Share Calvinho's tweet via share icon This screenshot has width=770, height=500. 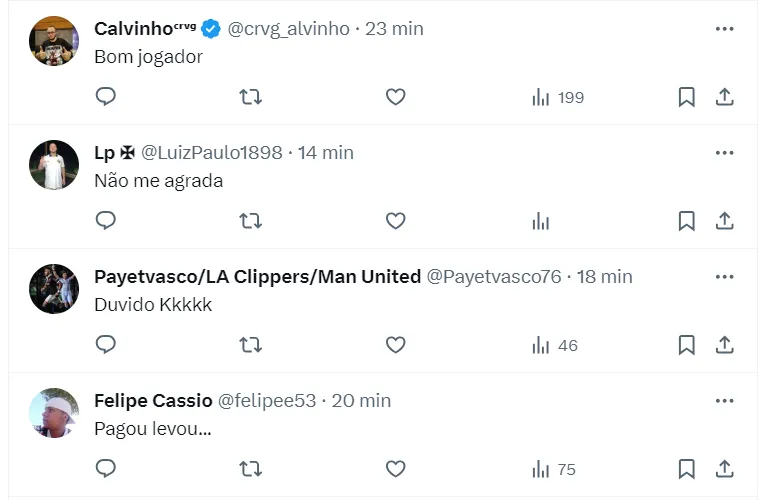pos(725,97)
